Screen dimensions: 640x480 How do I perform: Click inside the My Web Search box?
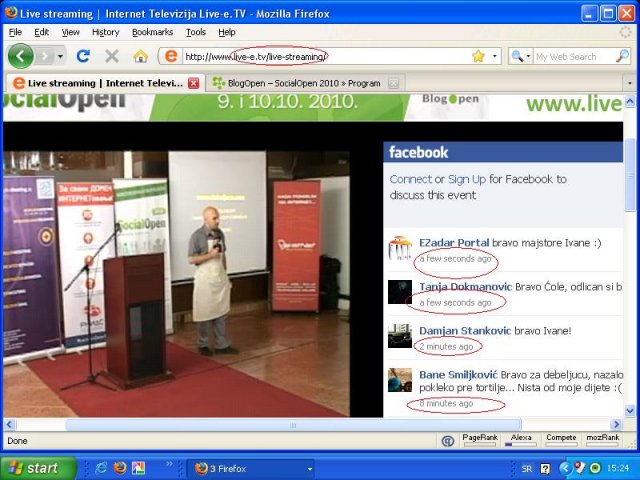573,57
